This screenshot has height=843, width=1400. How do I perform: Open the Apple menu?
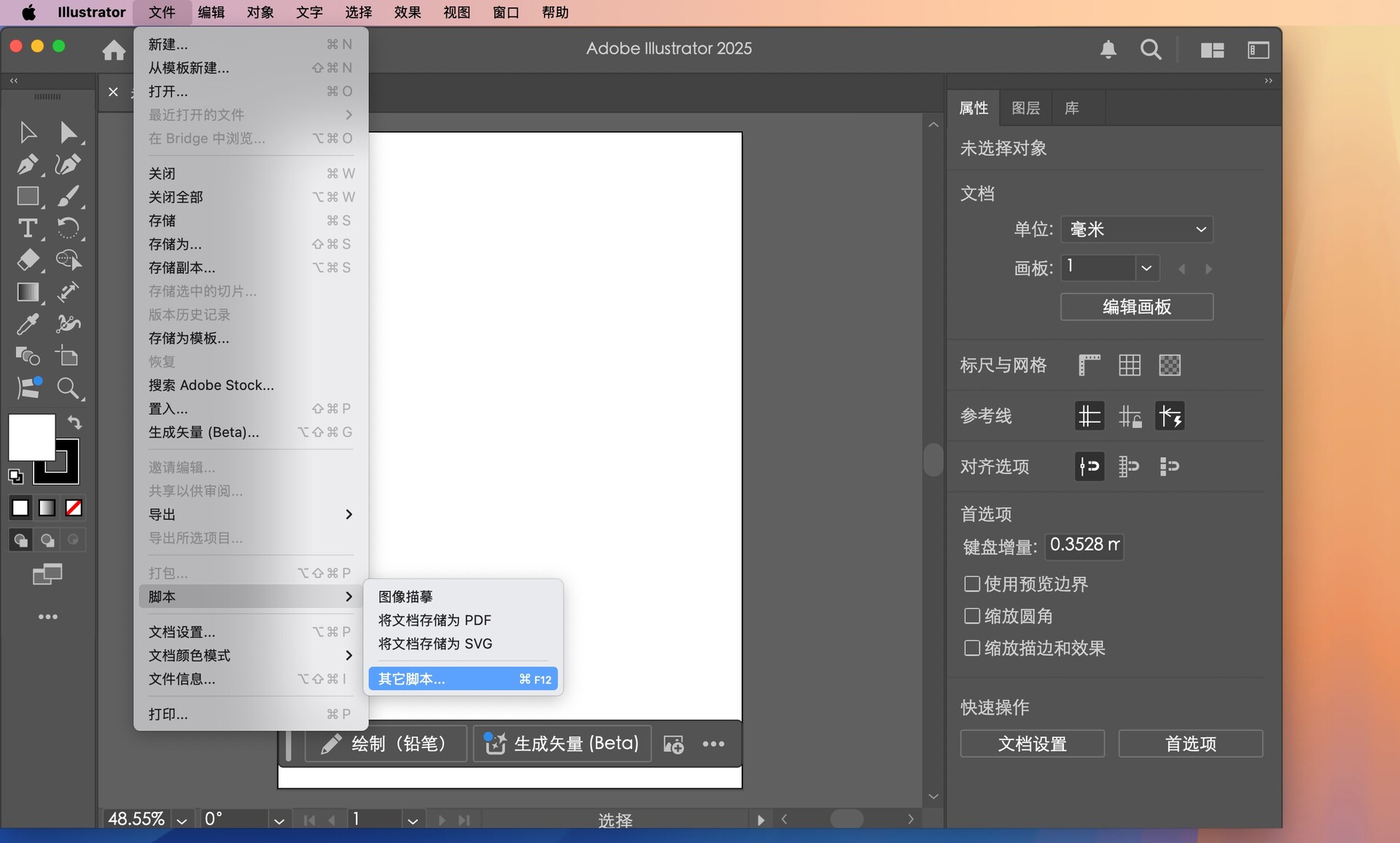tap(28, 12)
